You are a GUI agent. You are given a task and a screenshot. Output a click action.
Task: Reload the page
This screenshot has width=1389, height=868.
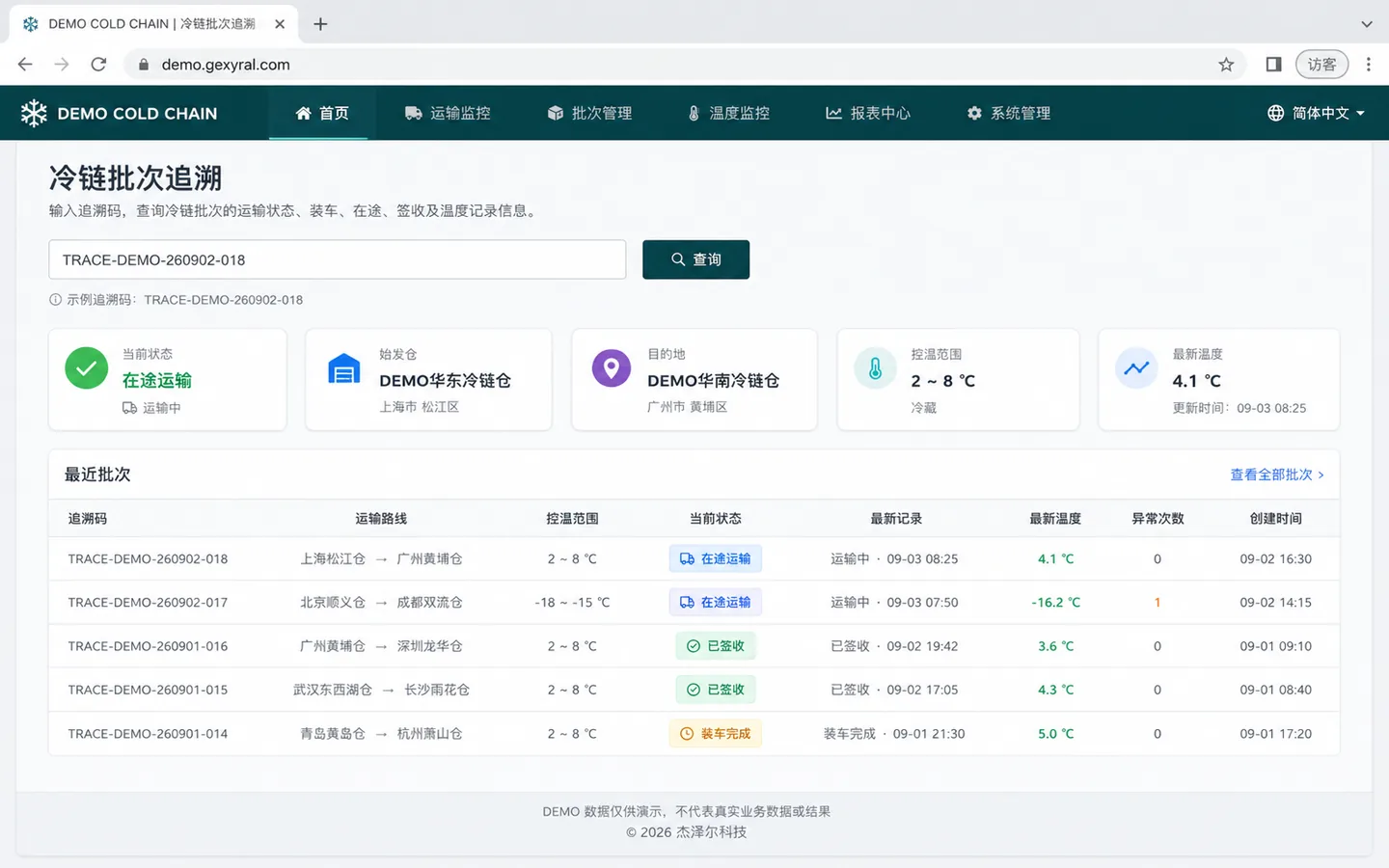[x=98, y=65]
